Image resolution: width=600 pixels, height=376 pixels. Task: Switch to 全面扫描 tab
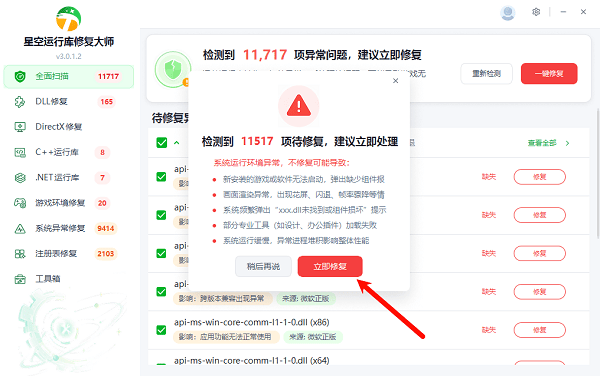69,77
